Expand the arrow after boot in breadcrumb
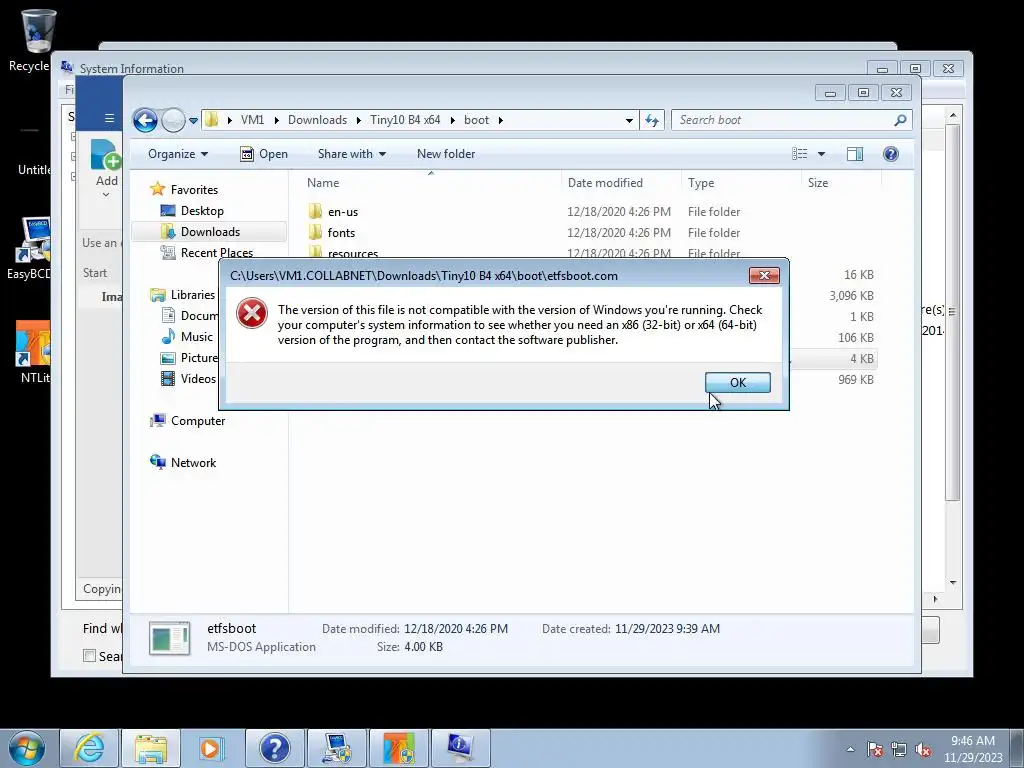 click(x=501, y=120)
